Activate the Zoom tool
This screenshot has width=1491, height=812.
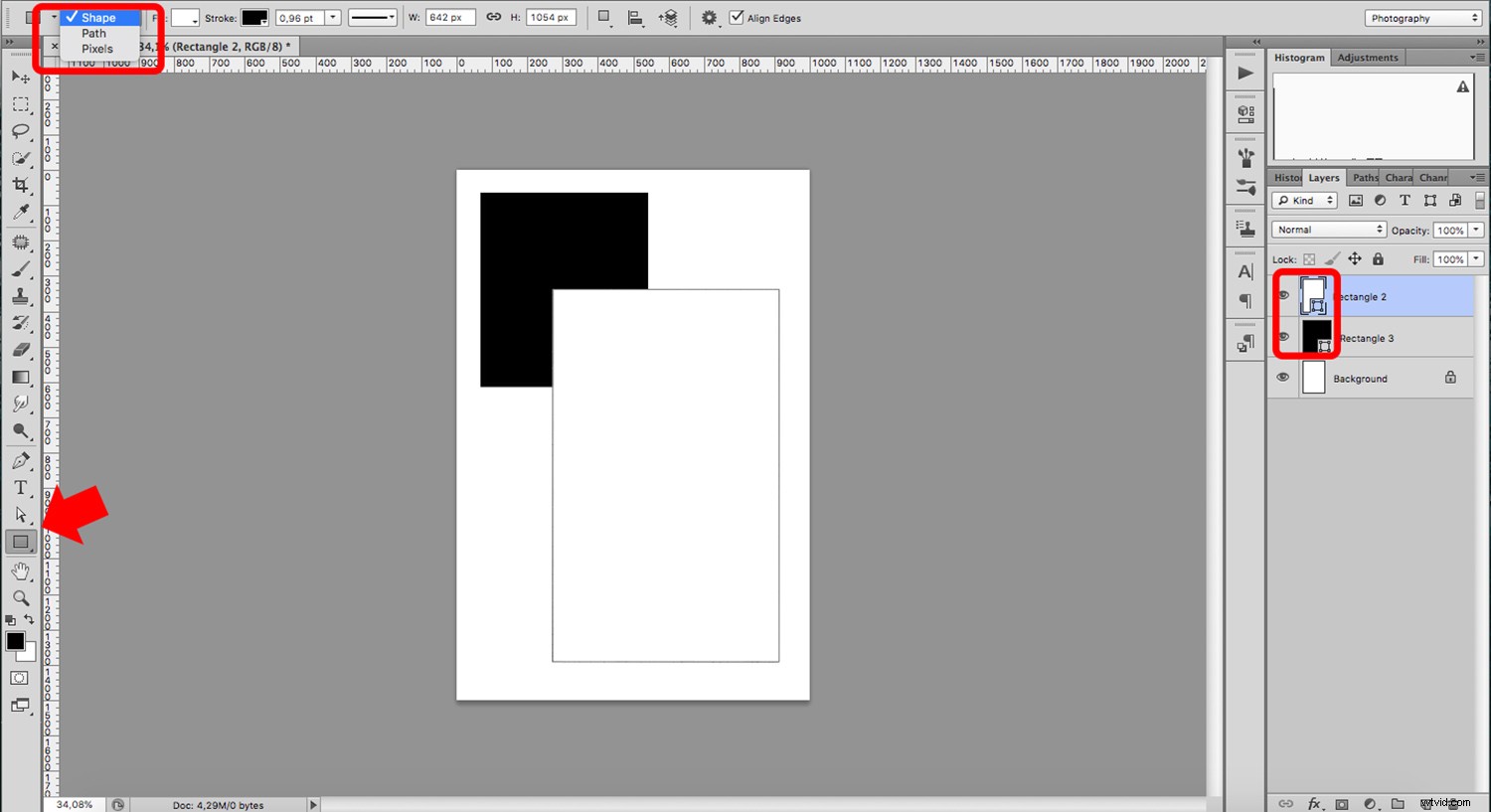tap(21, 598)
